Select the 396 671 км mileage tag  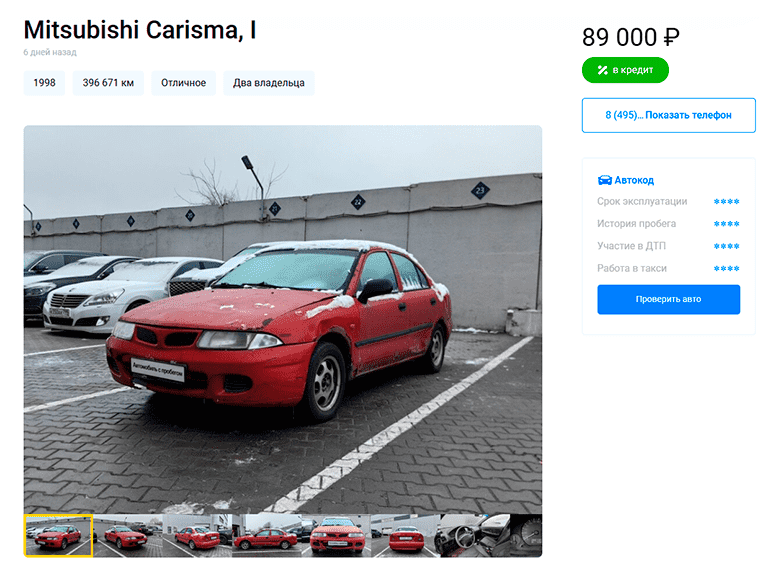(x=108, y=83)
